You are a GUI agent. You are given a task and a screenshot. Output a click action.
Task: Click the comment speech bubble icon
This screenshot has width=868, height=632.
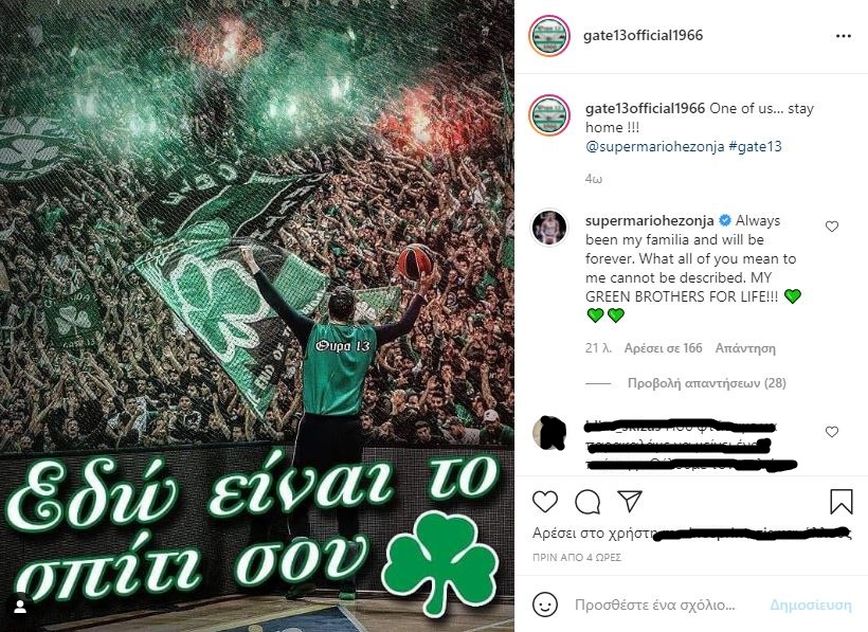coord(587,502)
